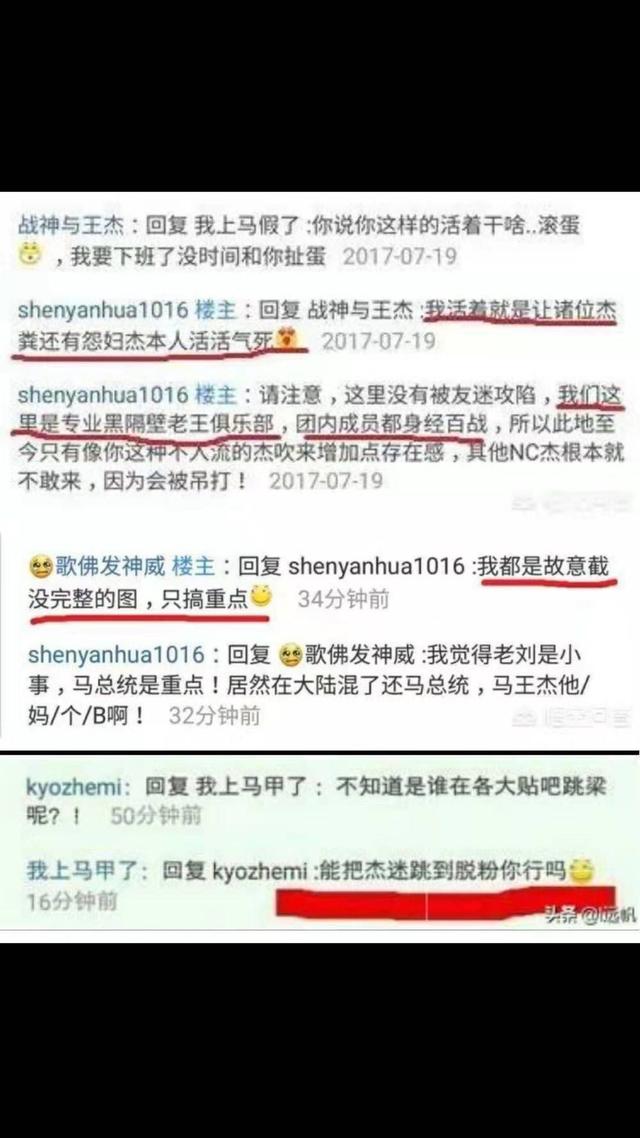This screenshot has height=1138, width=640.
Task: Click emoji before 歌佛发神威 in reply text
Action: (x=290, y=655)
